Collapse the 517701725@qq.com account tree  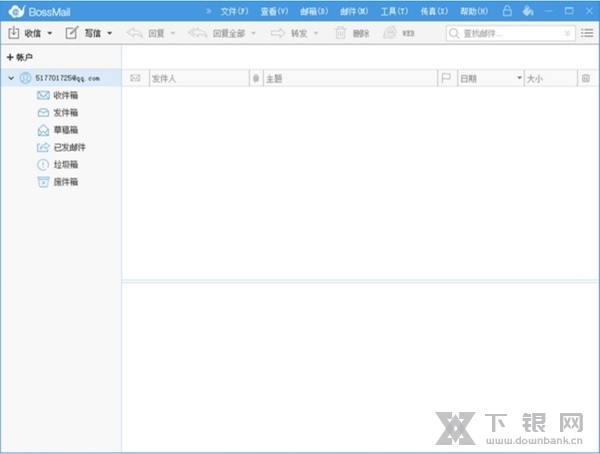[11, 78]
